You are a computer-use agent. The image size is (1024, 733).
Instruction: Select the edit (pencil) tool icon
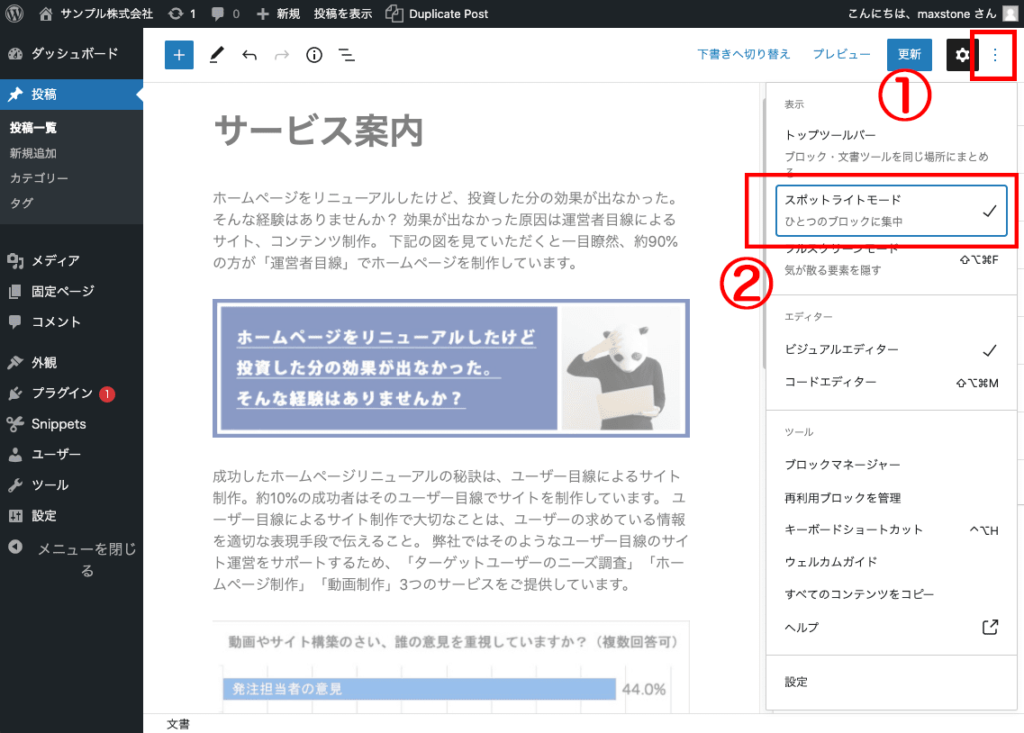[216, 55]
